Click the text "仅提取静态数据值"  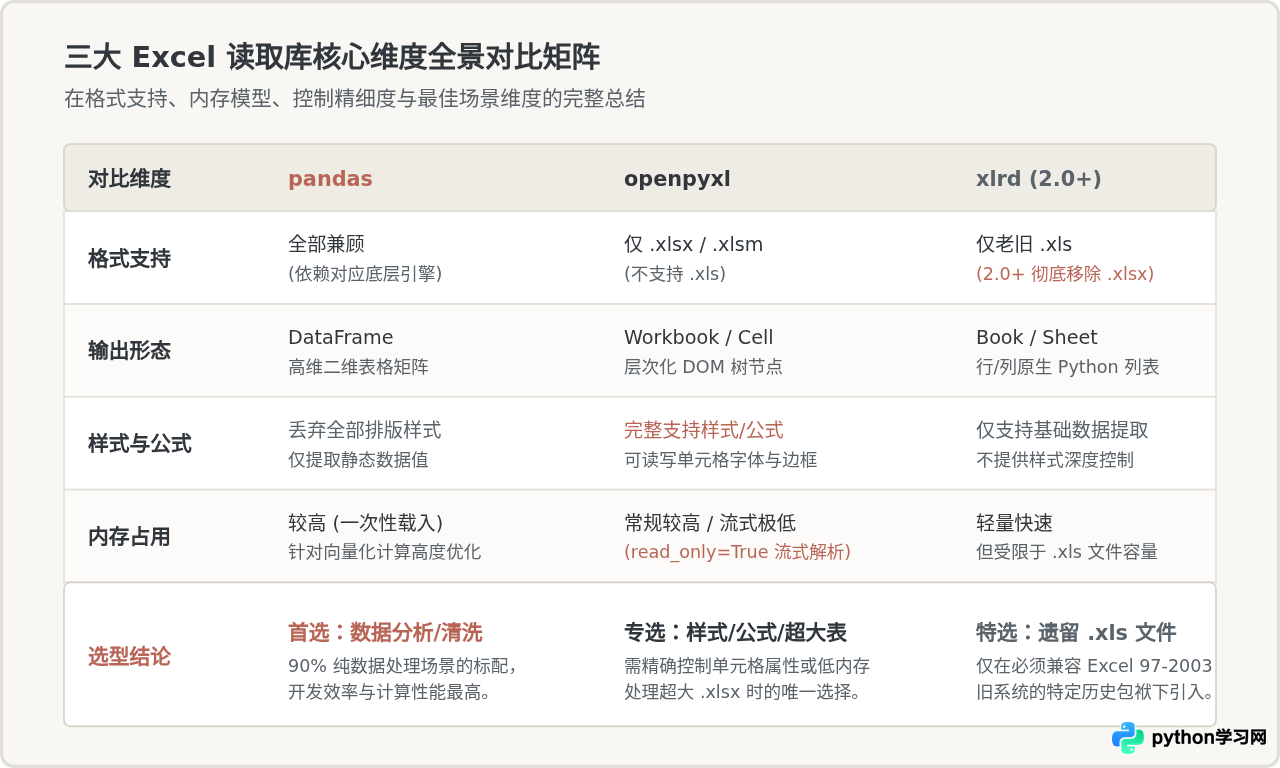[358, 460]
